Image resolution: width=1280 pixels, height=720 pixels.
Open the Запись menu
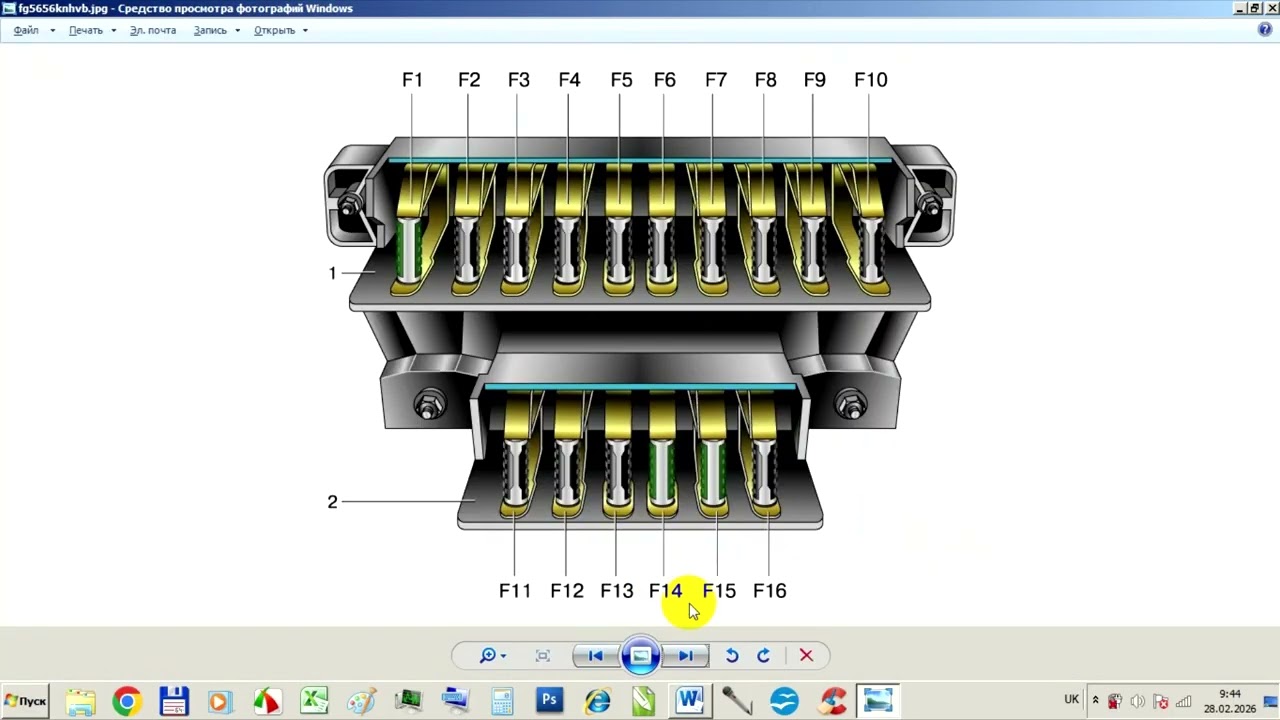pos(210,30)
